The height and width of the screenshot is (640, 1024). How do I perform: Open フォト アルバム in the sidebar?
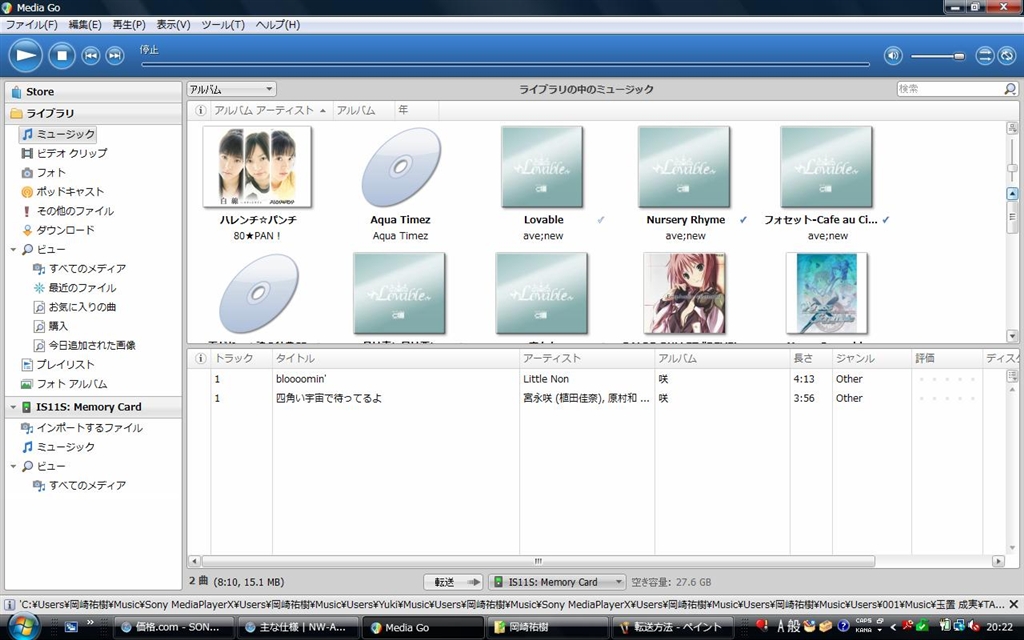click(63, 384)
